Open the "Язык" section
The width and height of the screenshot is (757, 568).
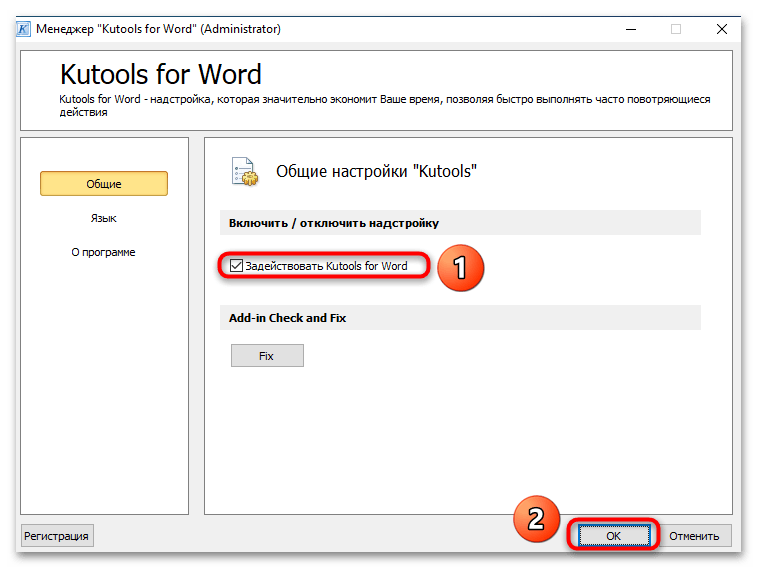(103, 218)
